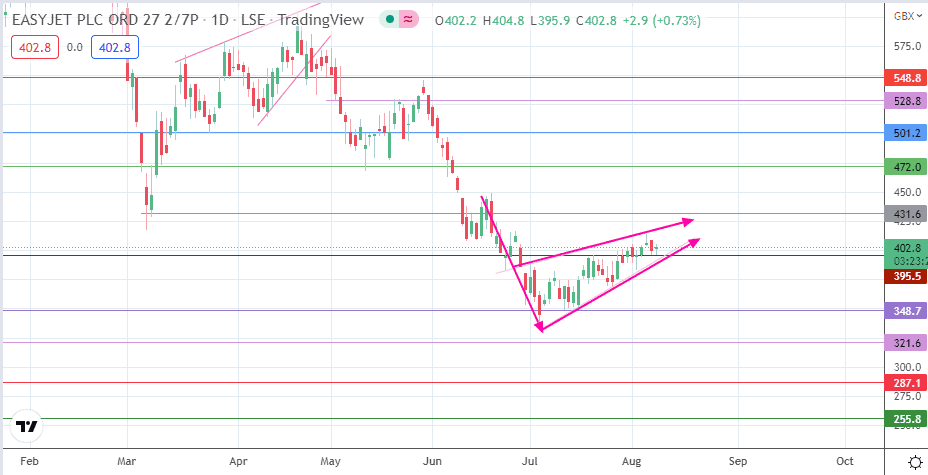Select the 548.8 red price label
The width and height of the screenshot is (928, 475).
(904, 78)
